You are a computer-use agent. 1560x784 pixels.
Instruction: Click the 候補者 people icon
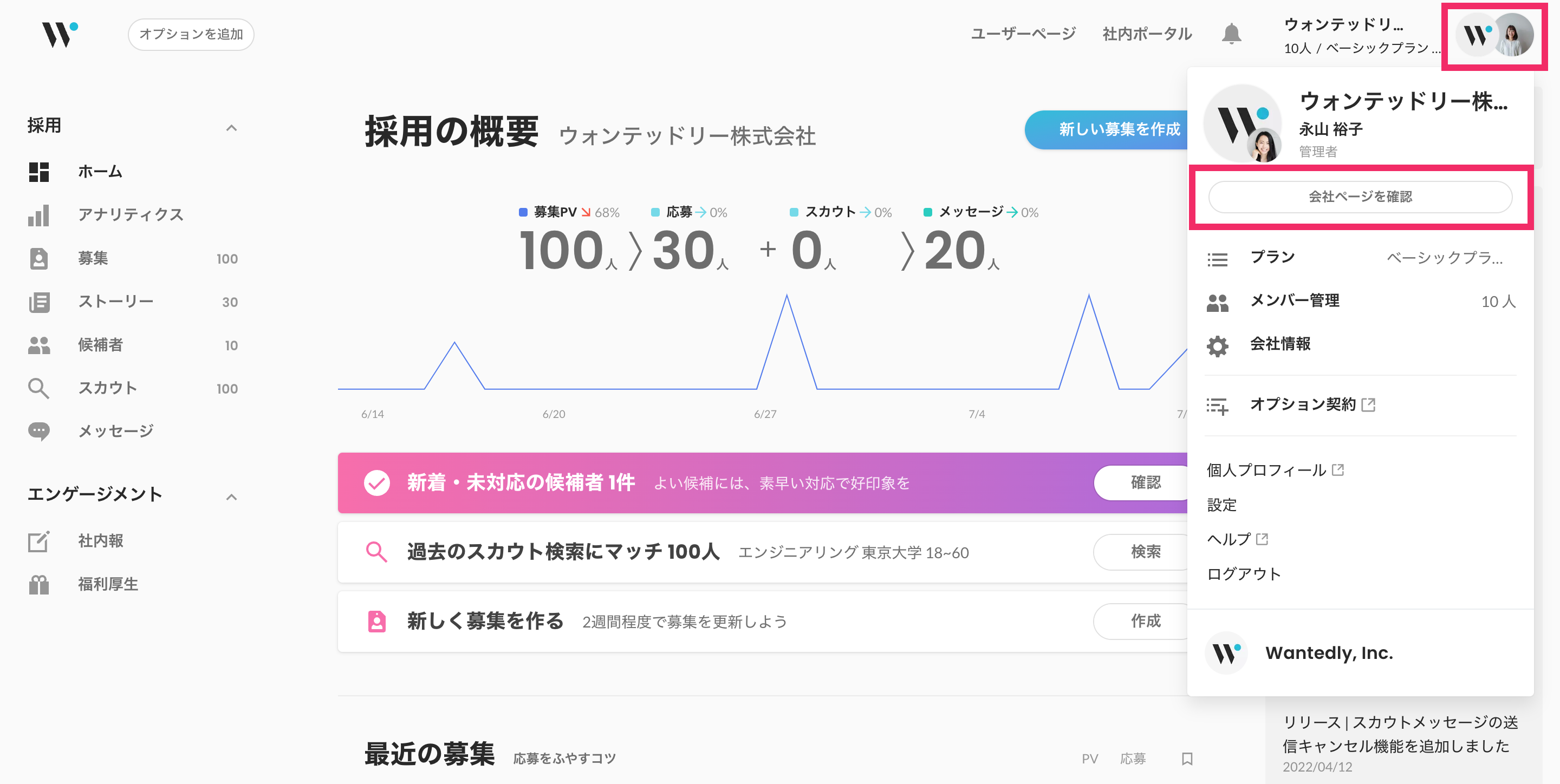39,345
